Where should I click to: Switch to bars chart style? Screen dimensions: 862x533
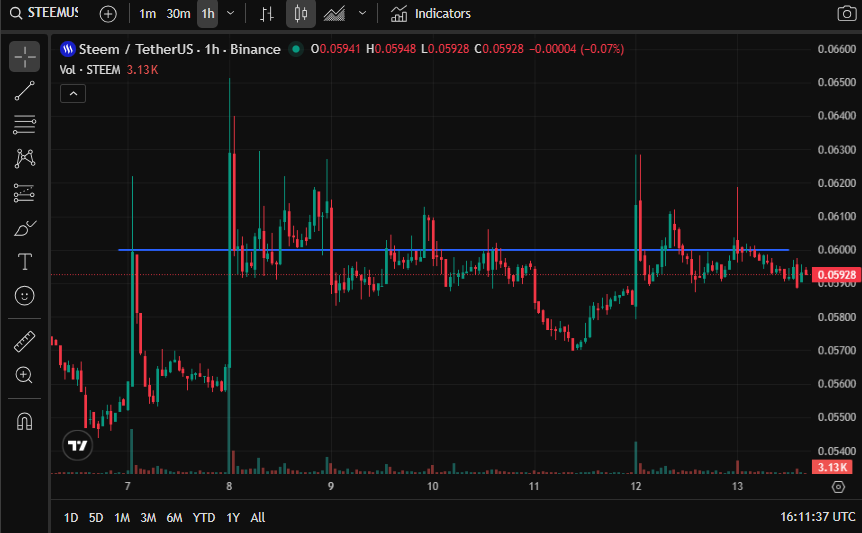coord(267,14)
